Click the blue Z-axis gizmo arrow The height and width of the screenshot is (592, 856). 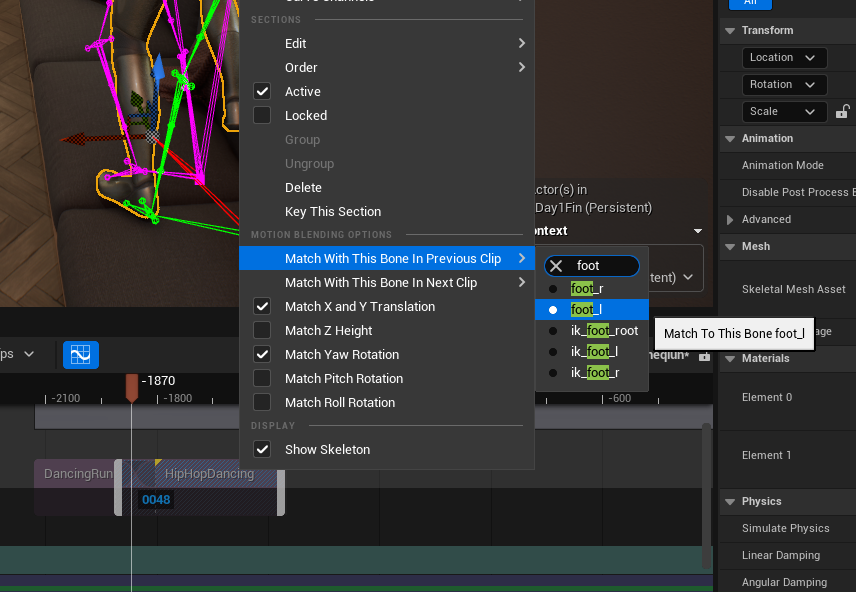[158, 68]
